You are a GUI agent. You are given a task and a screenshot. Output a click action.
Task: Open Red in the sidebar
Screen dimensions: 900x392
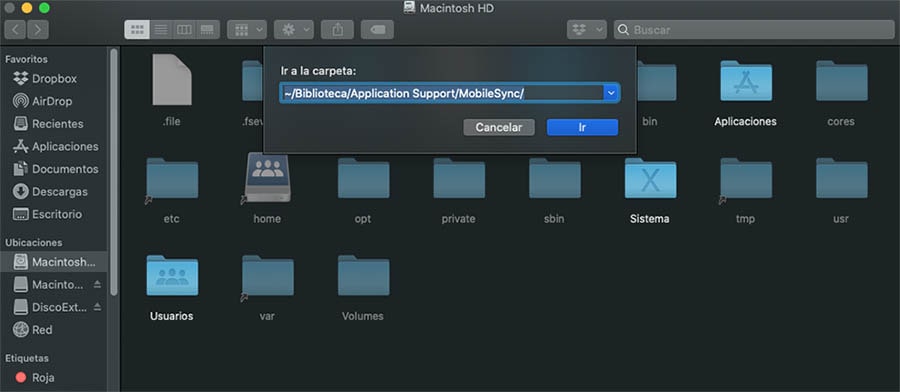[x=33, y=329]
